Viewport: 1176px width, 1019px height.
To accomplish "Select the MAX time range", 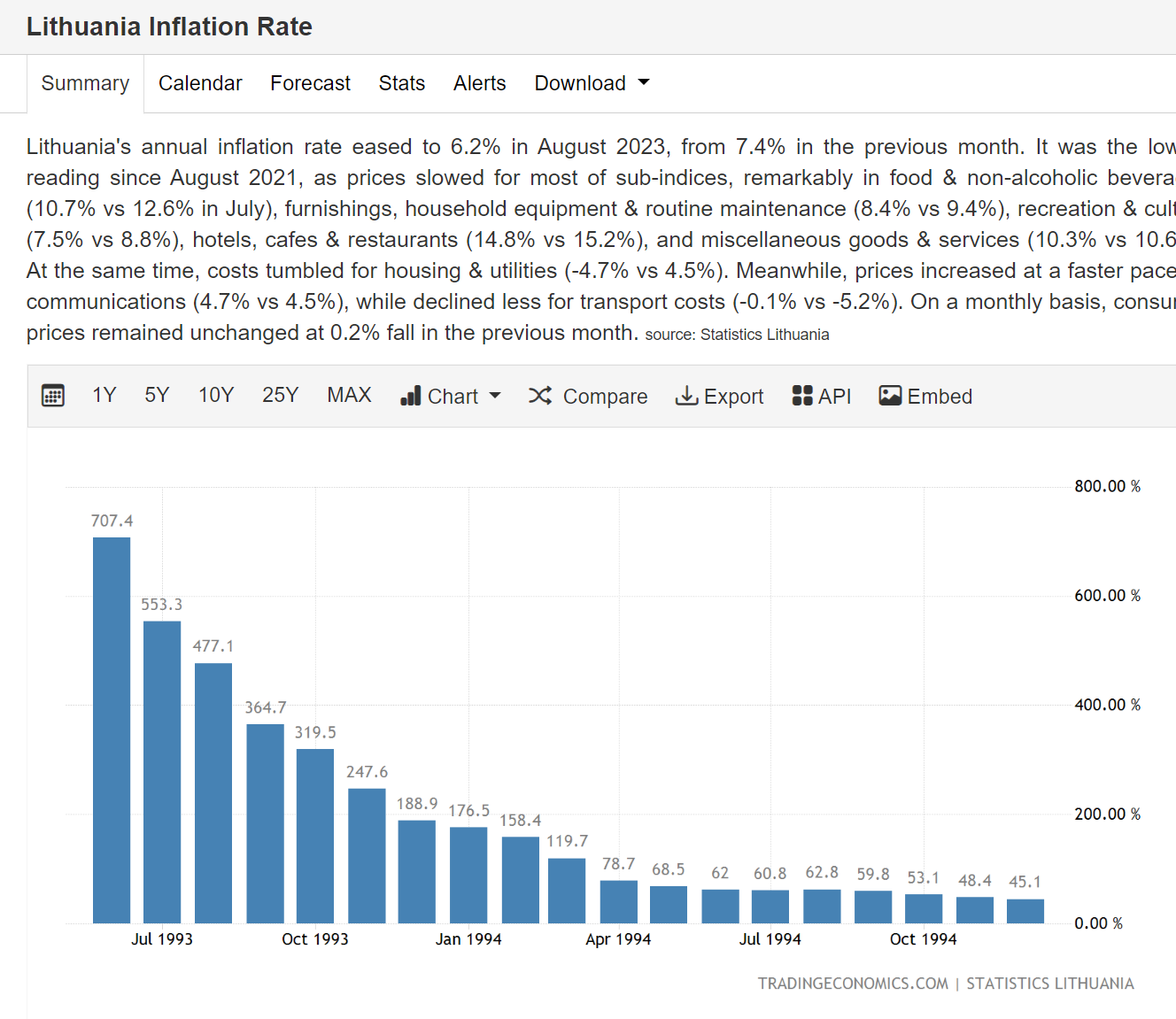I will point(349,395).
